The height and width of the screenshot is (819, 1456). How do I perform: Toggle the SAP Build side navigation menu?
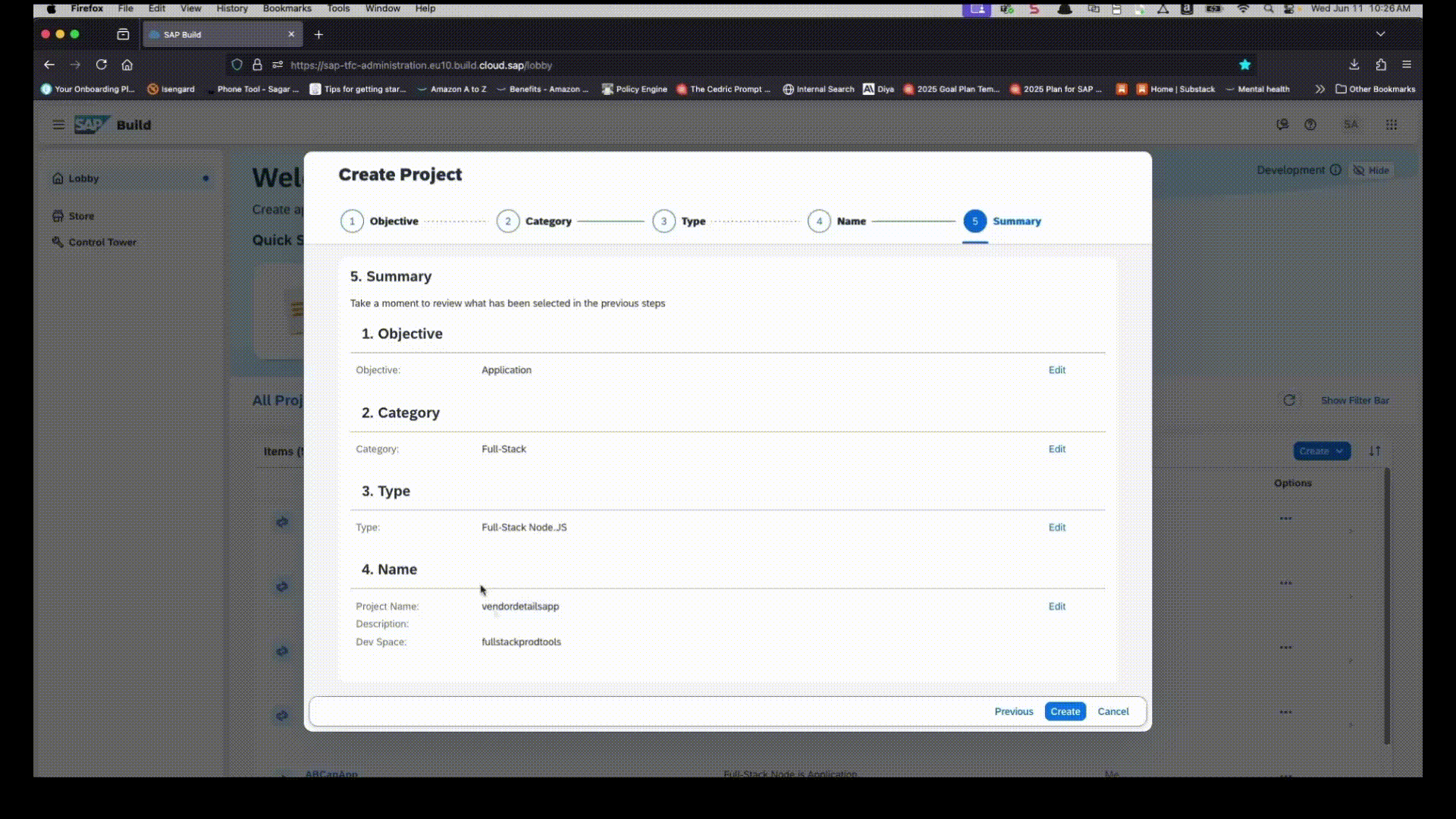pos(58,124)
